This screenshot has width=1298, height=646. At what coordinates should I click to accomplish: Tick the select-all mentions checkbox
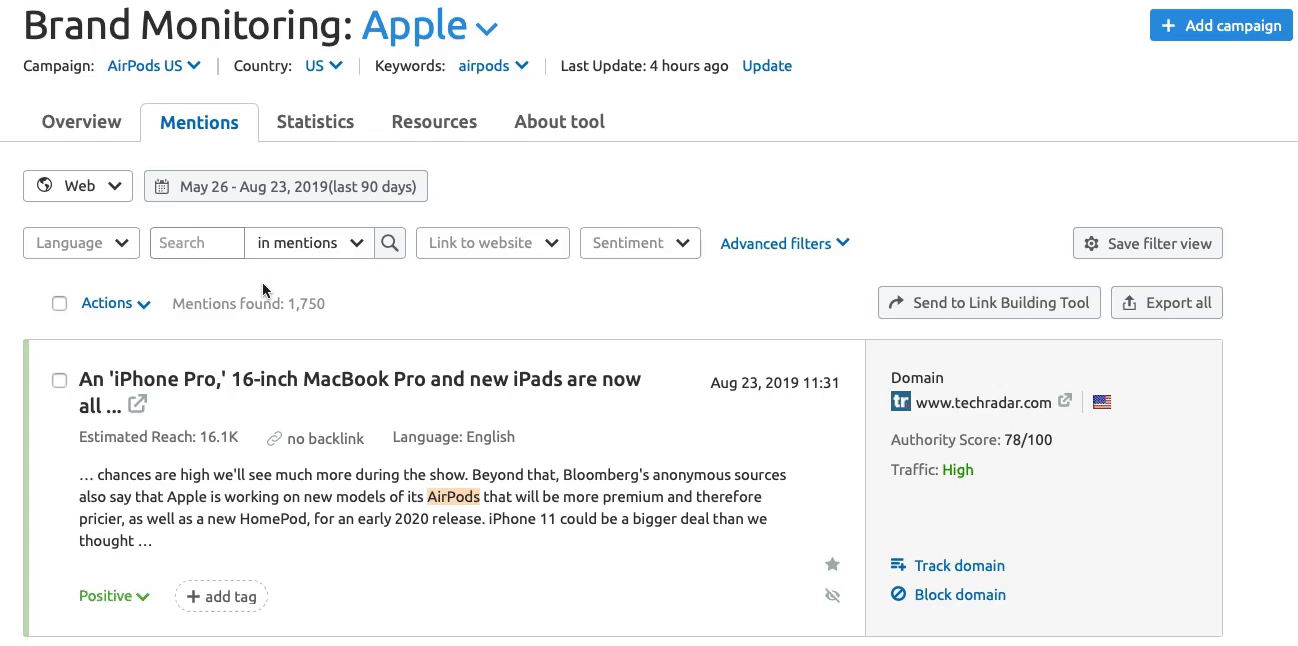pyautogui.click(x=60, y=303)
